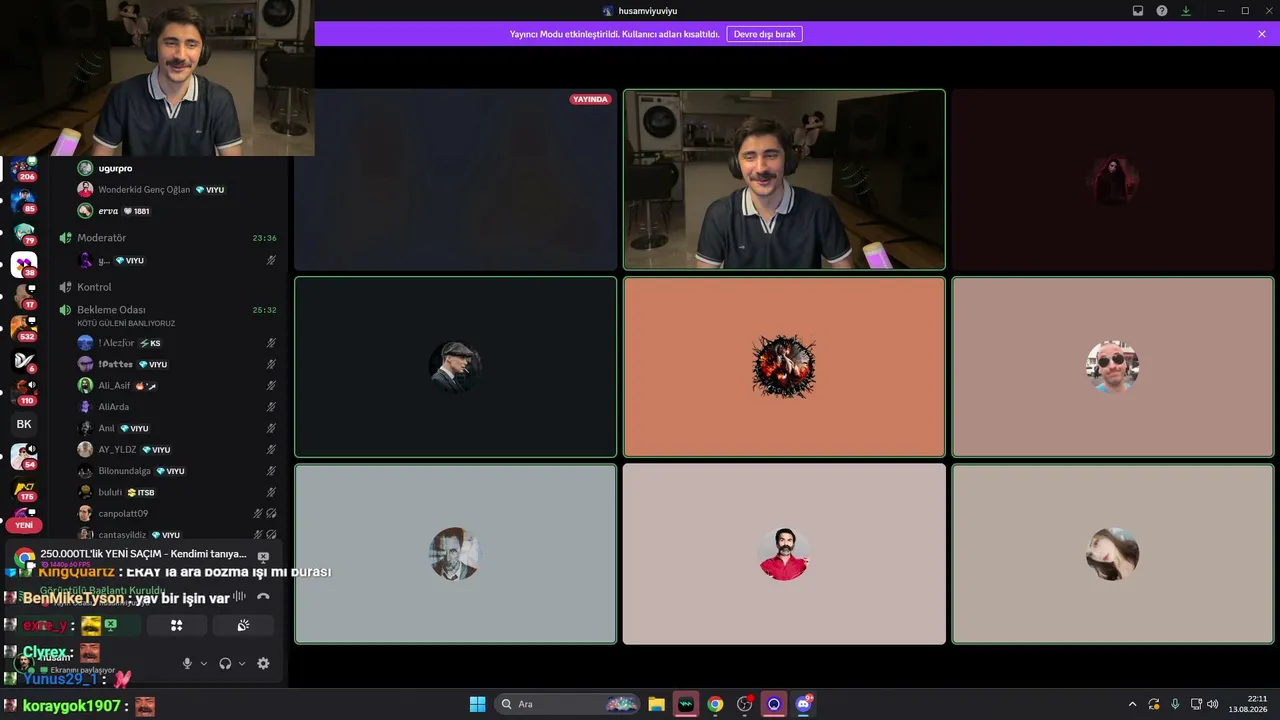Viewport: 1280px width, 720px height.
Task: Open the server with badge 6
Action: (24, 361)
